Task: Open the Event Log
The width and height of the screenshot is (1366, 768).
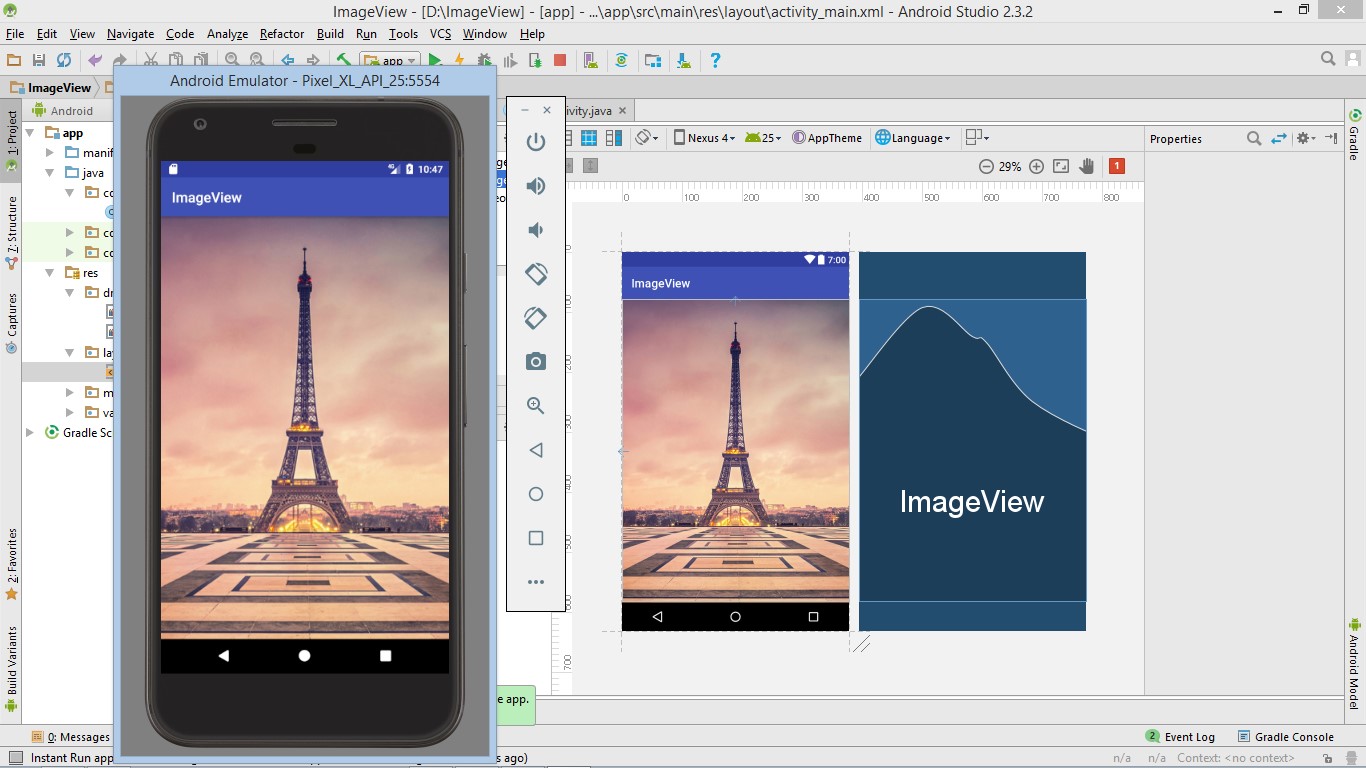Action: point(1189,736)
